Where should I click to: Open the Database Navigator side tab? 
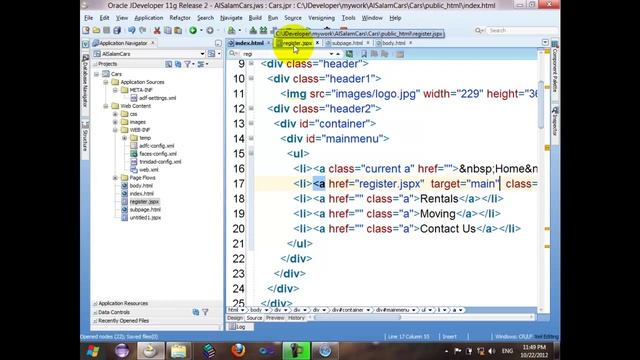(85, 80)
